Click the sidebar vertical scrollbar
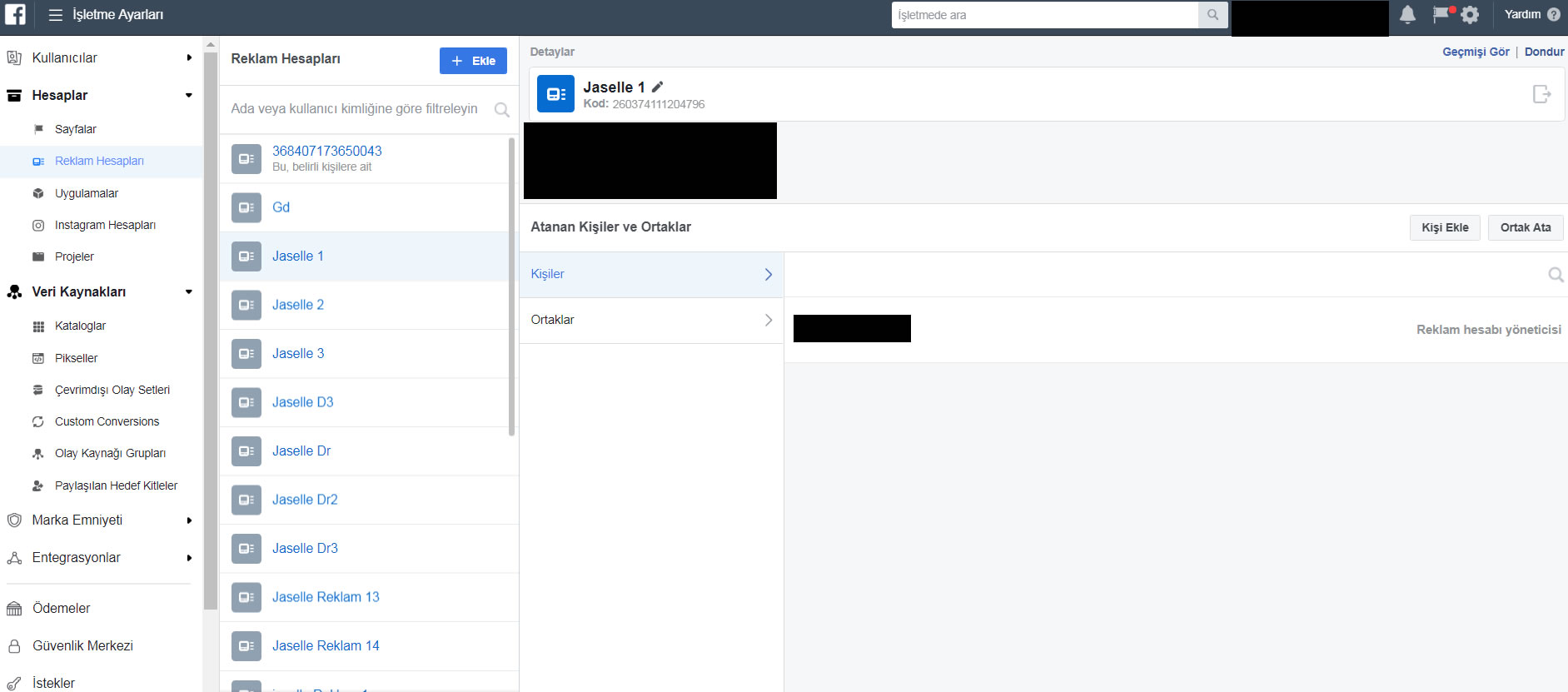 (x=211, y=333)
